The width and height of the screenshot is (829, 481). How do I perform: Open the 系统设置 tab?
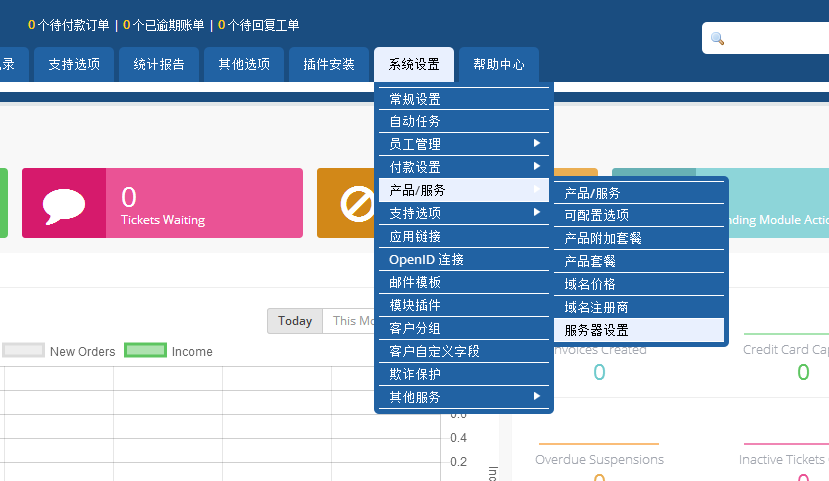[414, 64]
